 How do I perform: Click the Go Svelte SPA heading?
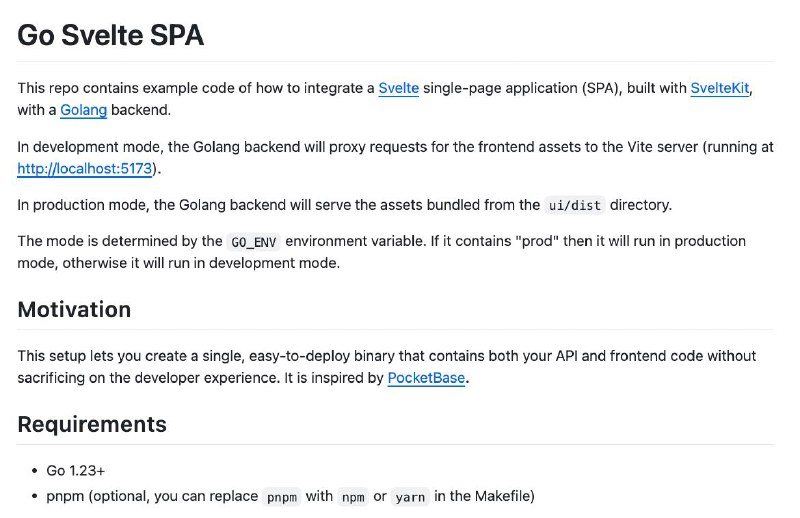[x=111, y=35]
